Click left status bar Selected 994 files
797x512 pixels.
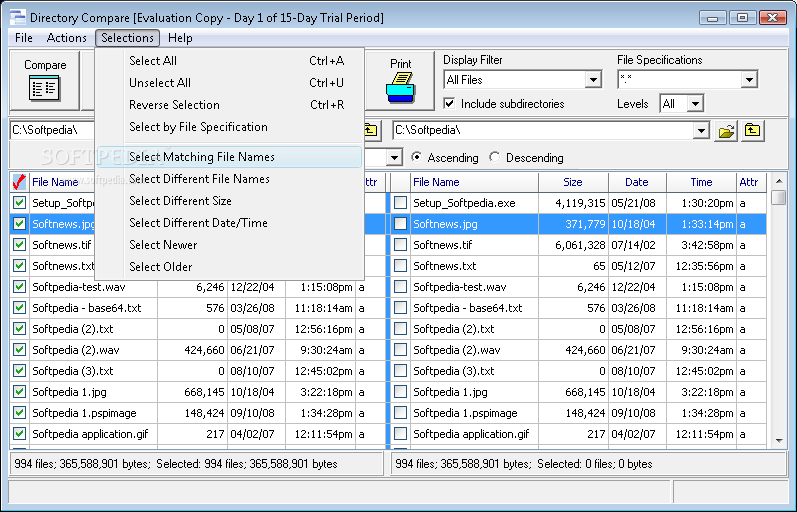[x=247, y=464]
